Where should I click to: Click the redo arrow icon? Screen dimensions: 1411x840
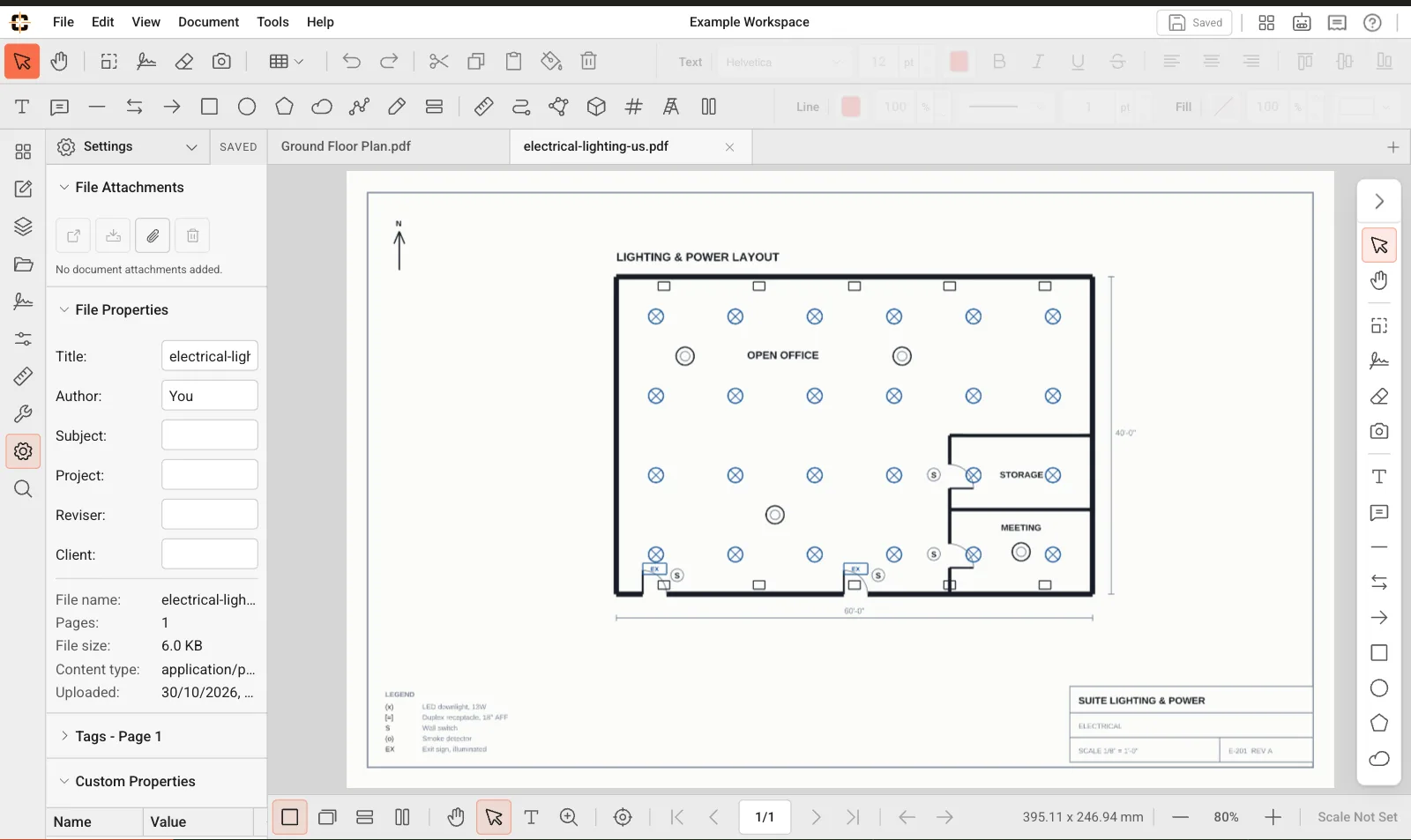pos(389,62)
